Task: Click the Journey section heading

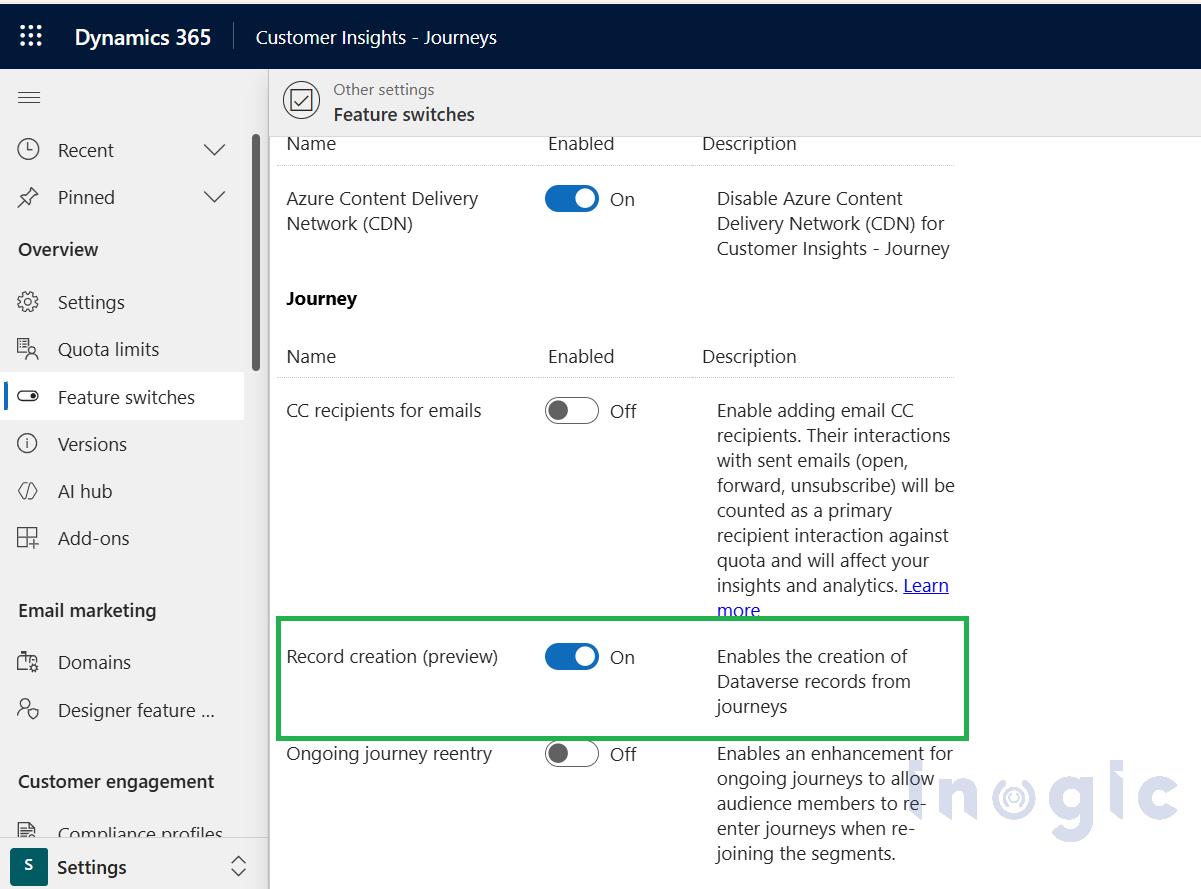Action: tap(321, 298)
